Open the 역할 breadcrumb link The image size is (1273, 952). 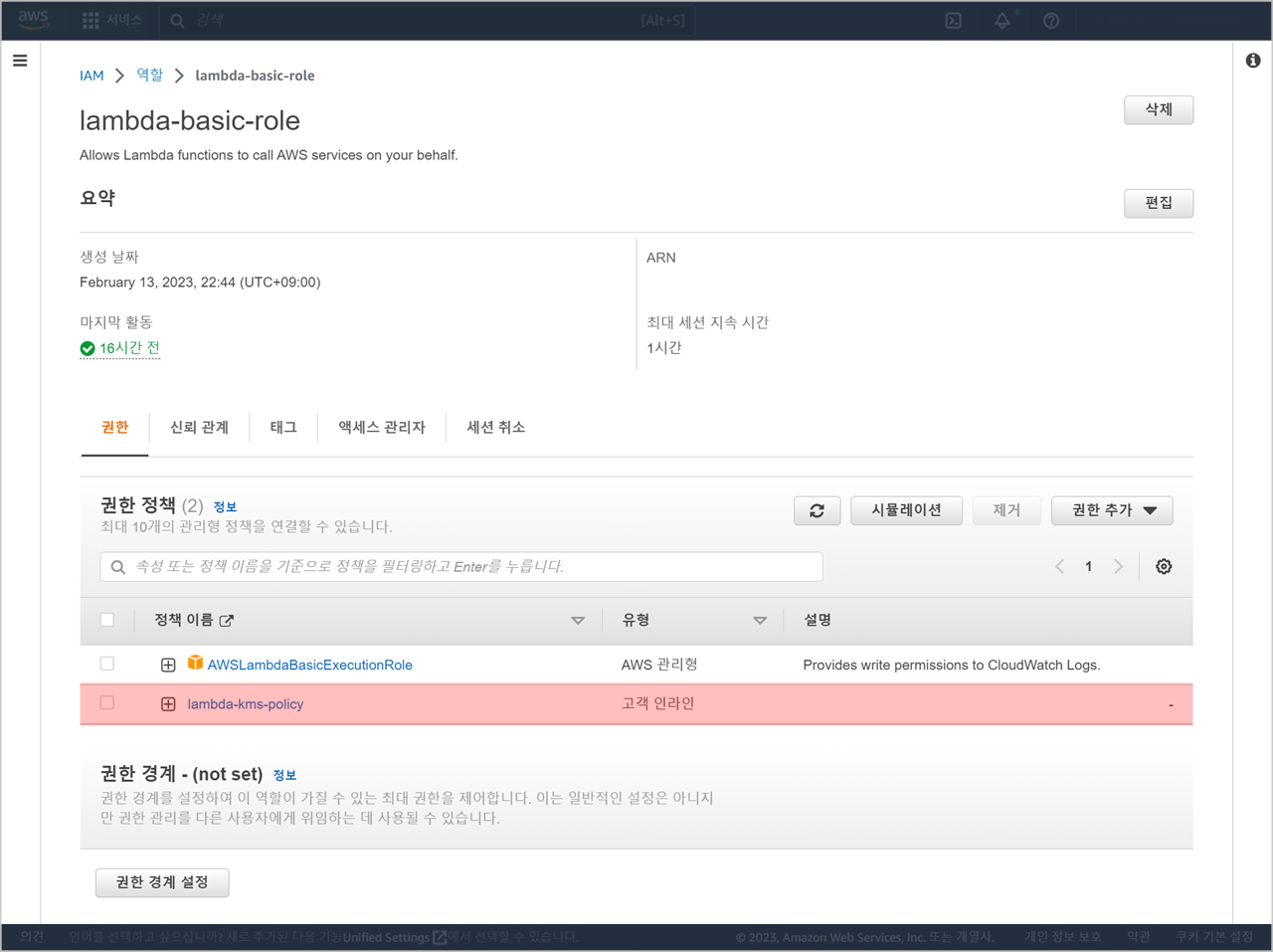[149, 75]
